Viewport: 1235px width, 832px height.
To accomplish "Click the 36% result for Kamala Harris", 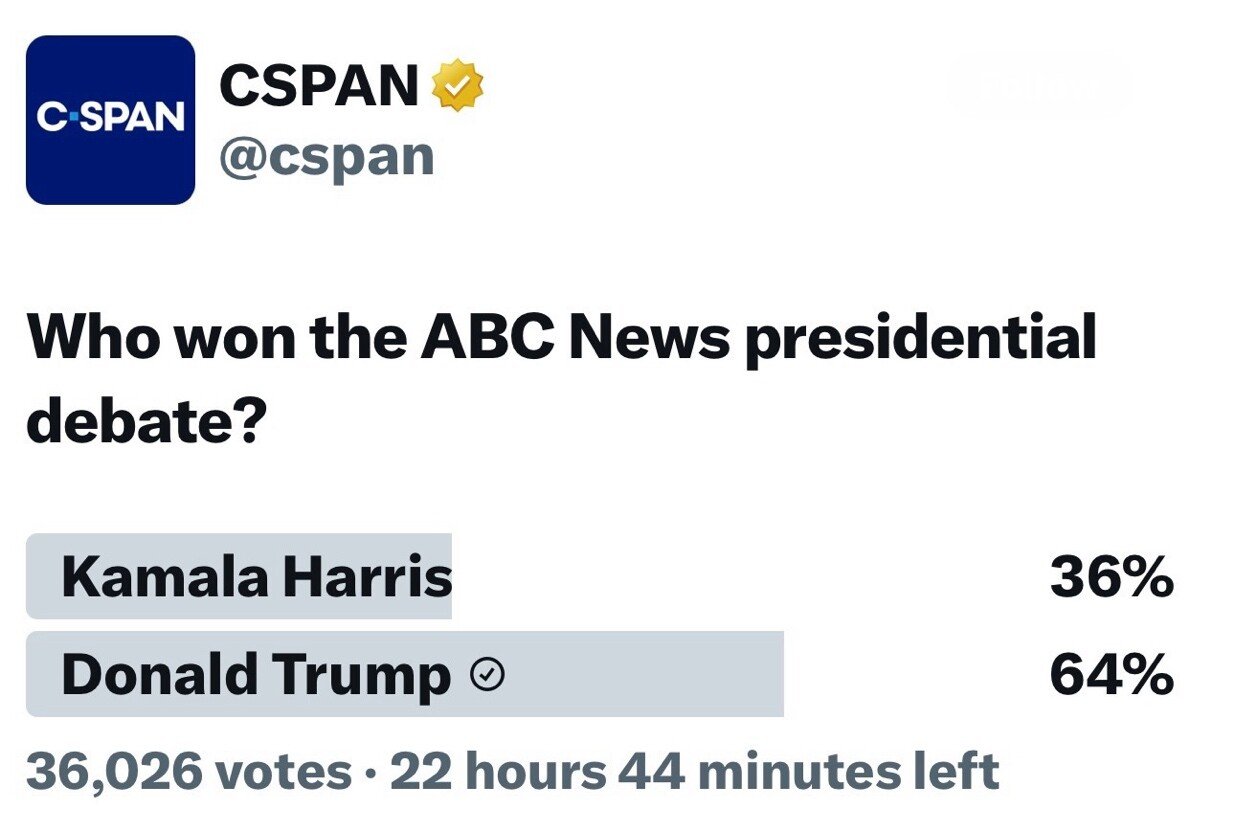I will 1111,578.
